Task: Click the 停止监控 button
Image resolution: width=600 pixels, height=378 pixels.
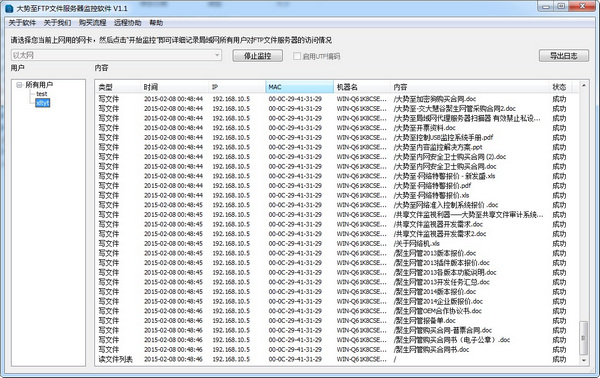Action: pyautogui.click(x=258, y=56)
